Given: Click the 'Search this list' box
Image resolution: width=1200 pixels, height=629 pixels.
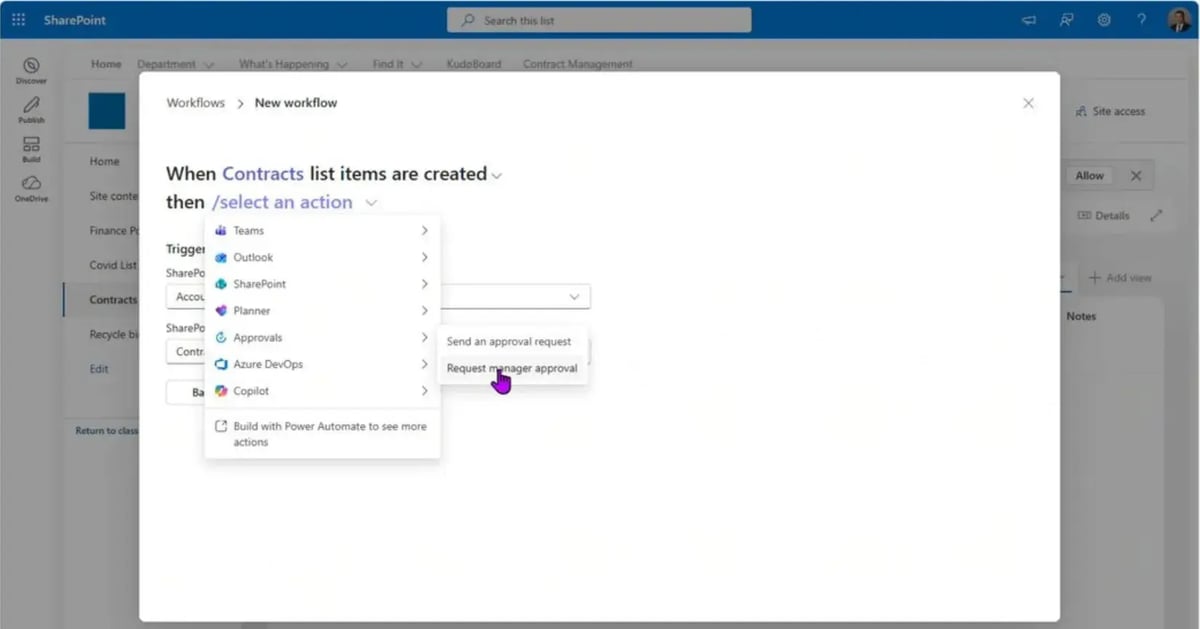Looking at the screenshot, I should [599, 20].
